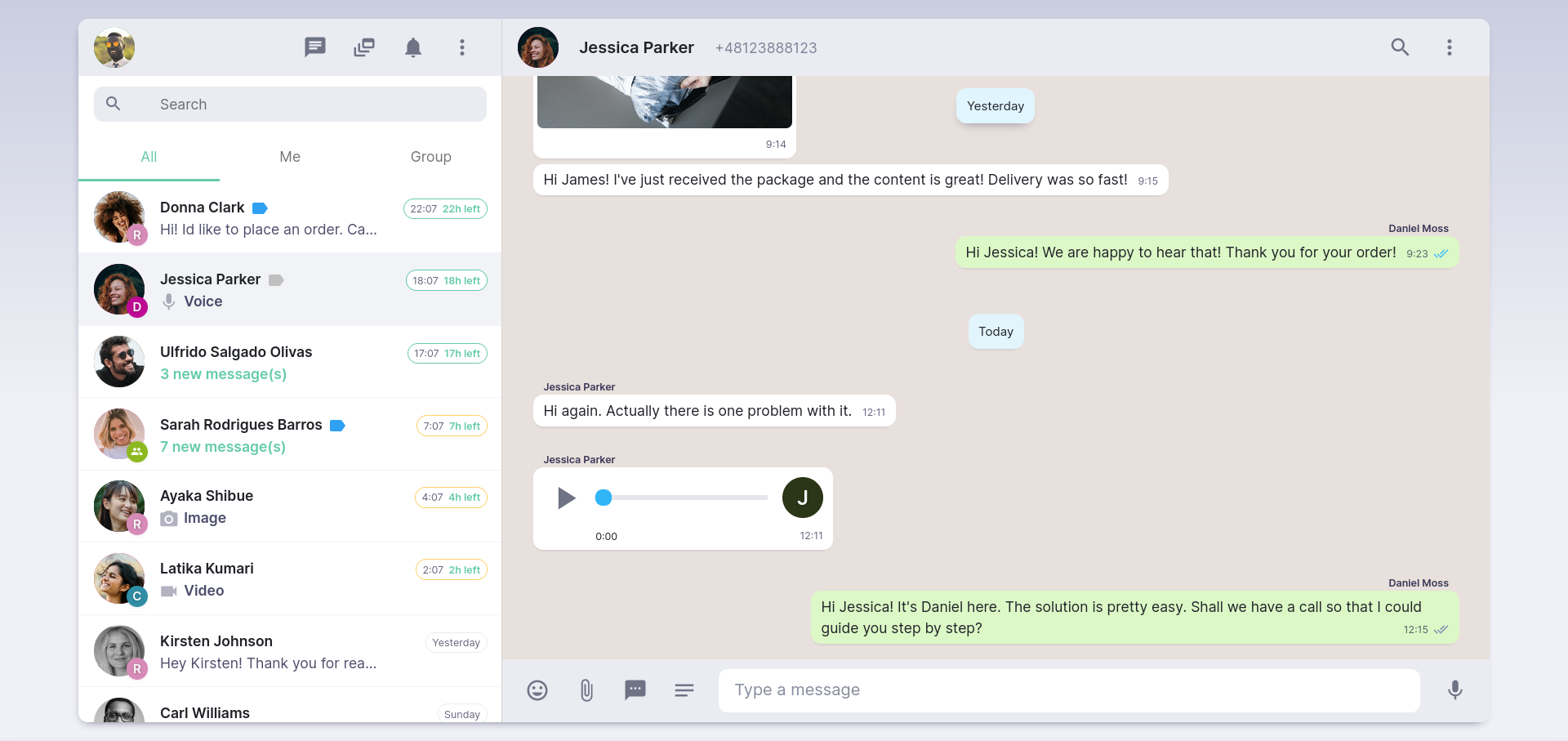Click microphone Voice icon in Jessica Parker row
Image resolution: width=1568 pixels, height=741 pixels.
(x=168, y=301)
